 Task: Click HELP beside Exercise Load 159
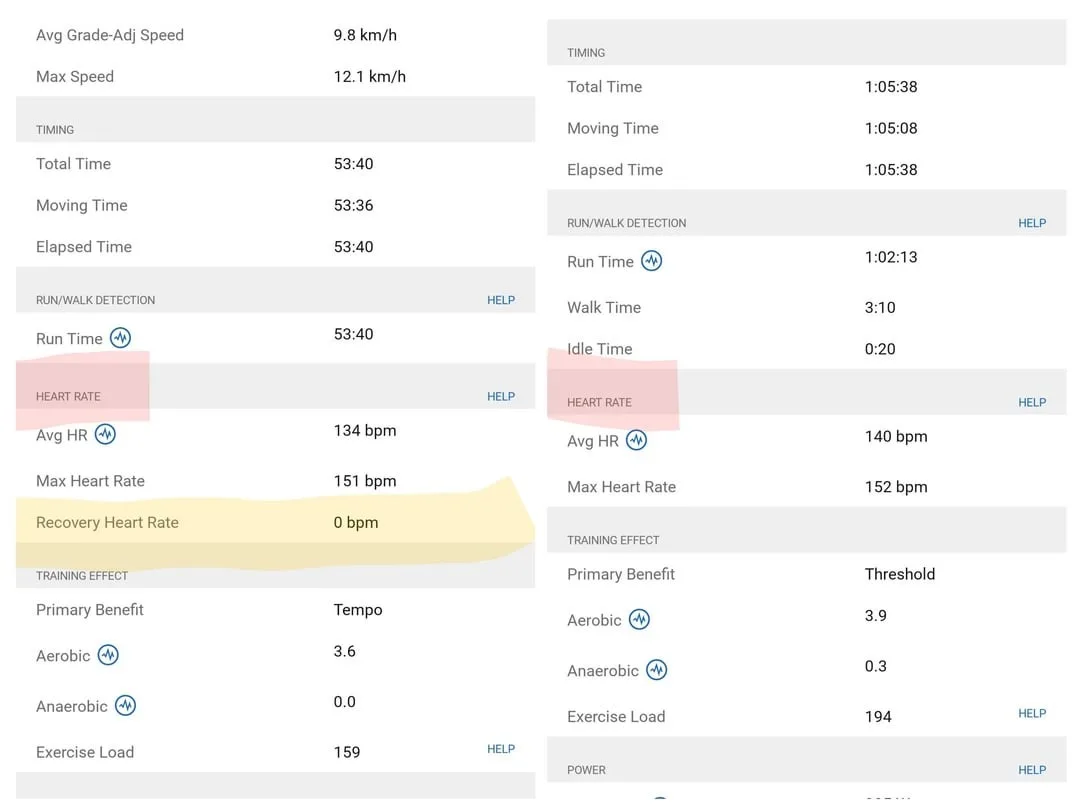pyautogui.click(x=501, y=749)
